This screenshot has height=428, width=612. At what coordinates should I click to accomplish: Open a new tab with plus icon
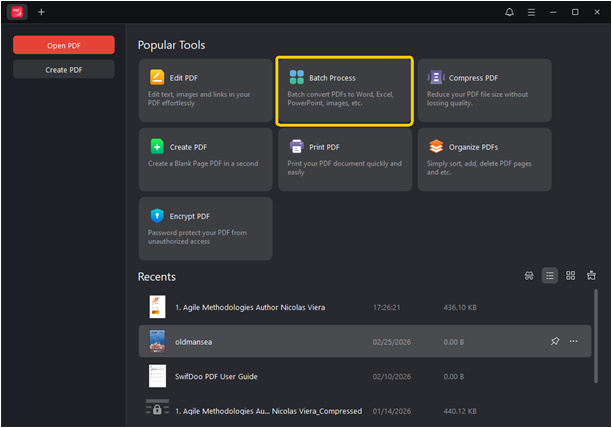(41, 12)
